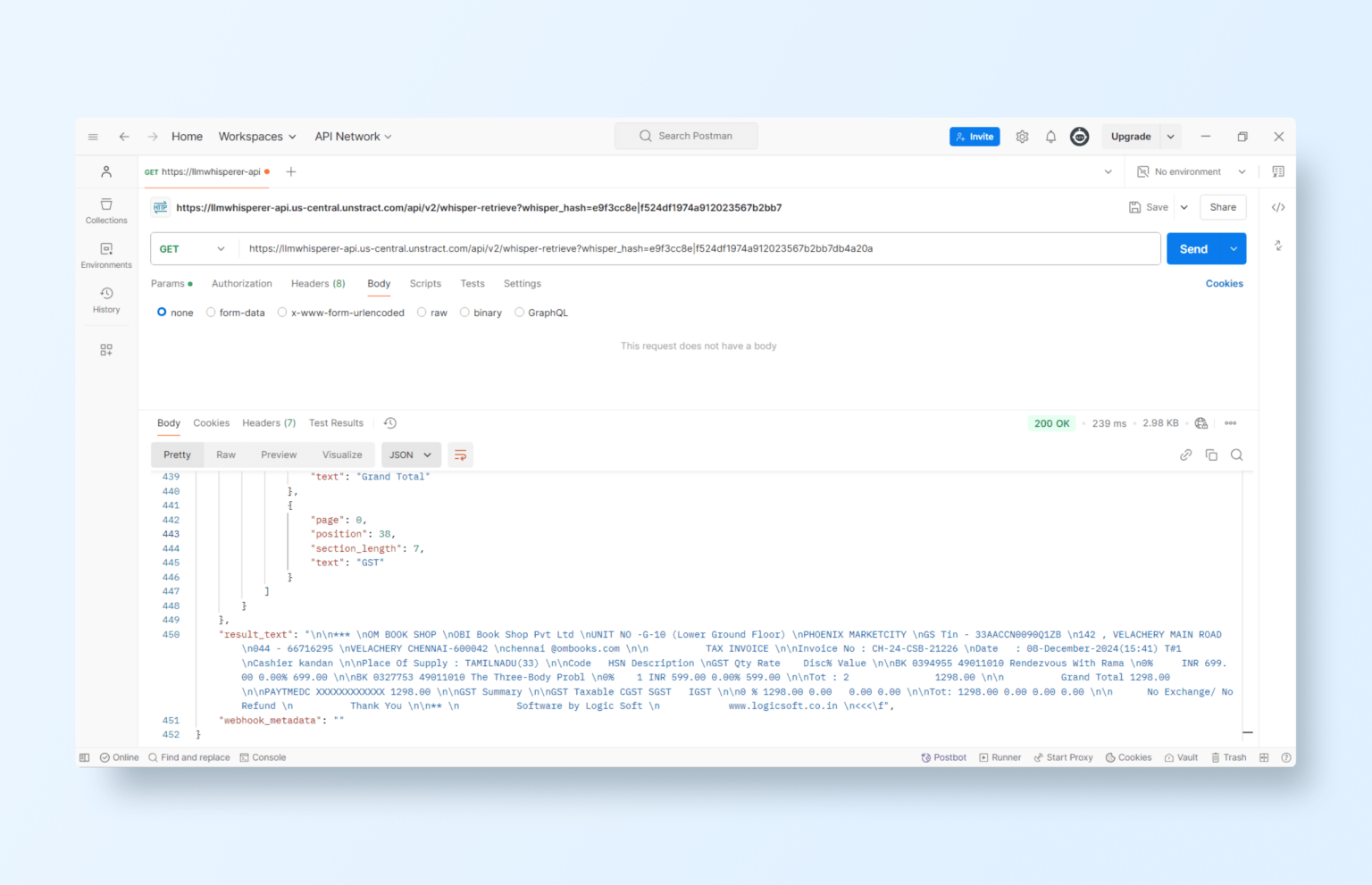Image resolution: width=1372 pixels, height=885 pixels.
Task: Search within the response body
Action: click(1237, 455)
